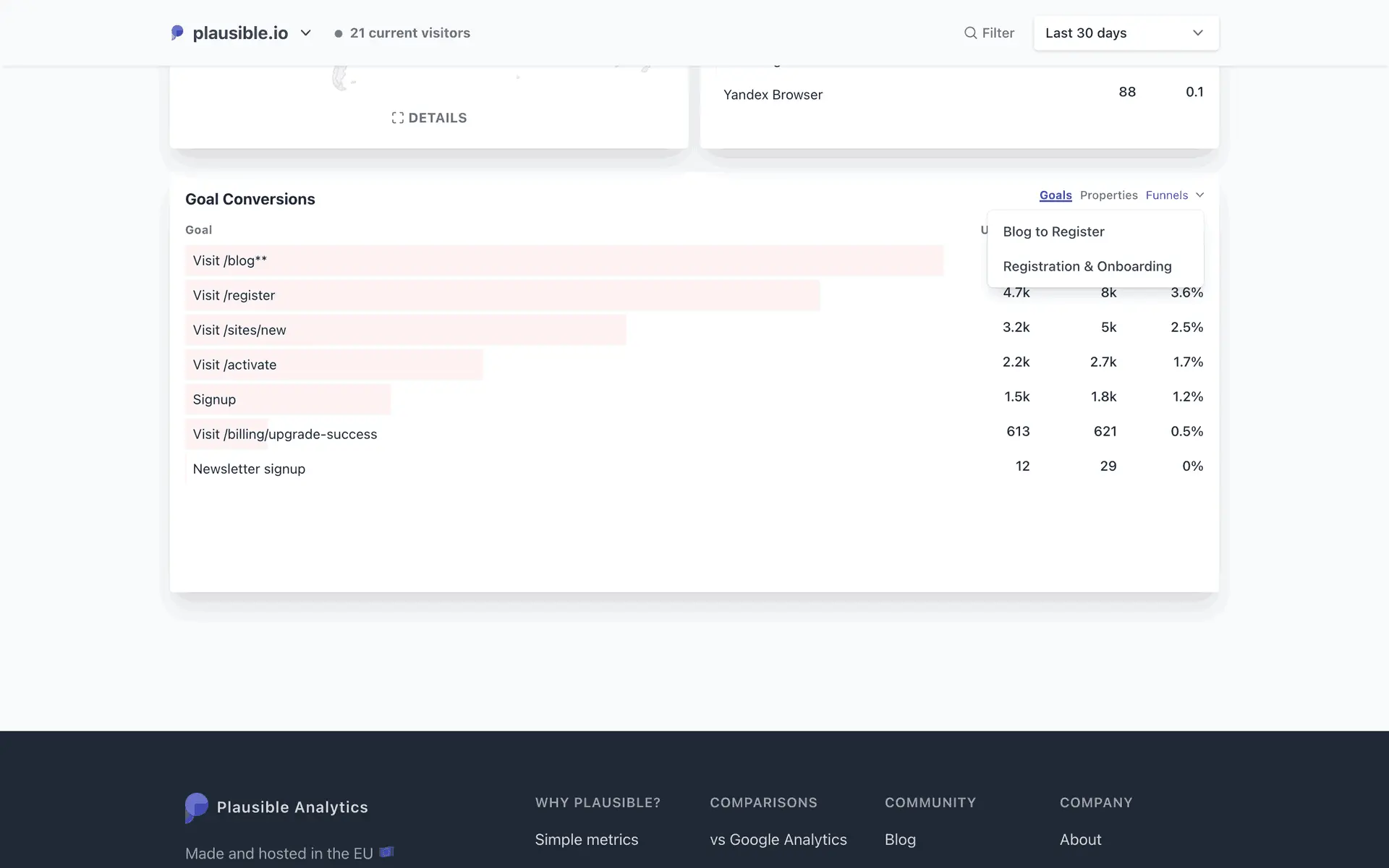
Task: Filter by Visit /register goal
Action: 234,295
